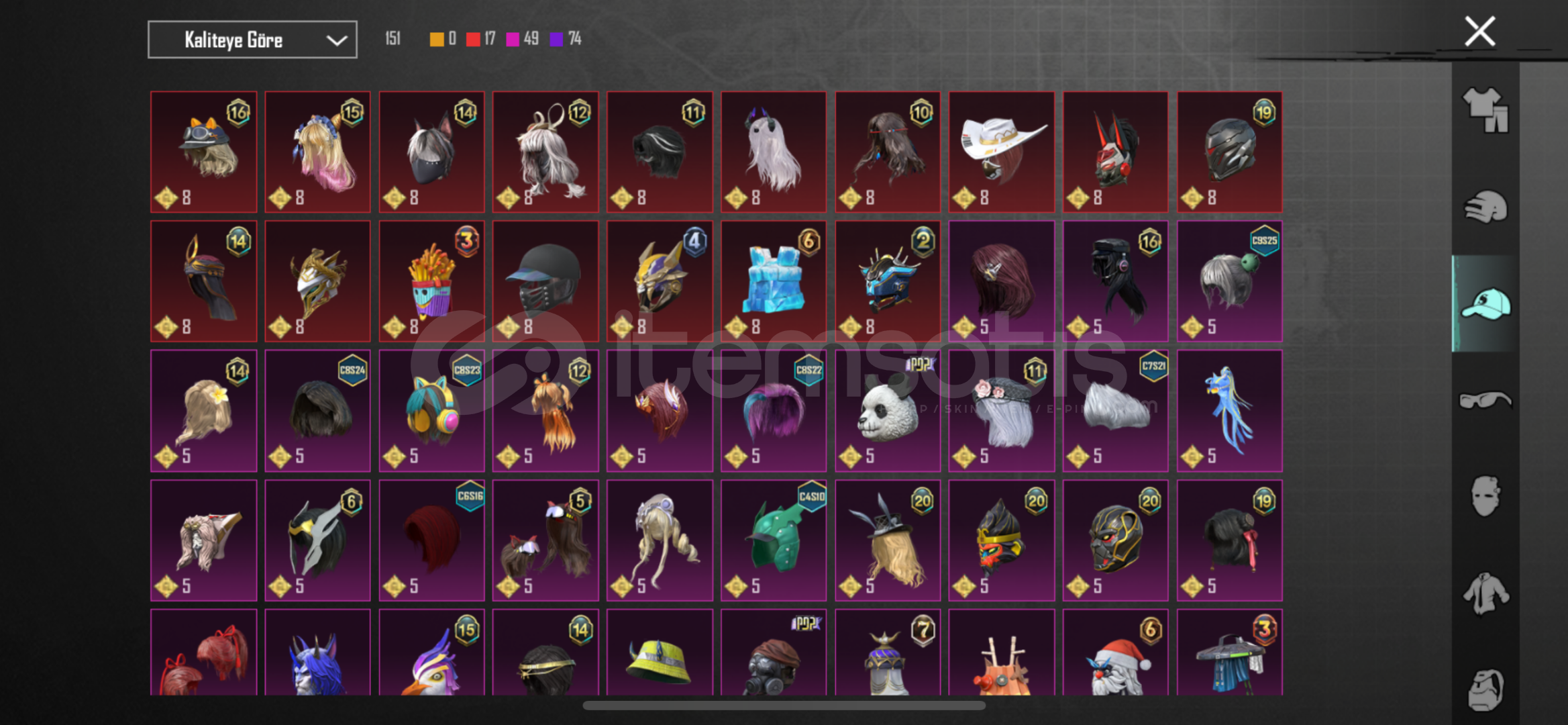The height and width of the screenshot is (725, 1568).
Task: Select the ice block helmet item
Action: coord(774,281)
